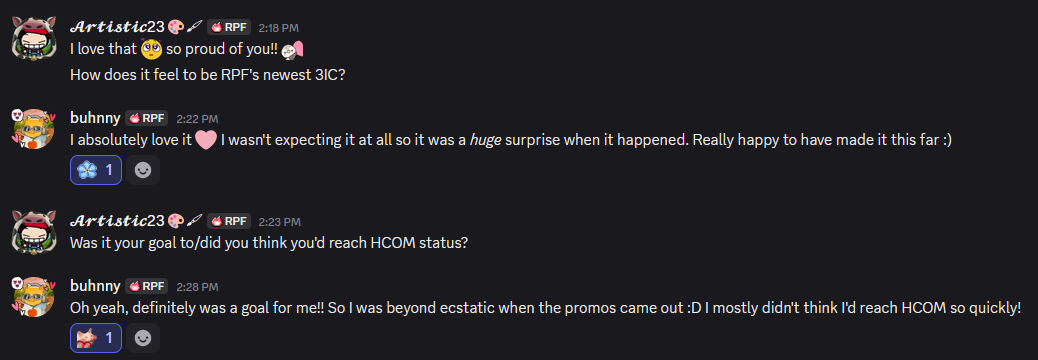Screen dimensions: 1038x360
Task: Click the Artistic23 username at 2:23 PM
Action: (x=117, y=221)
